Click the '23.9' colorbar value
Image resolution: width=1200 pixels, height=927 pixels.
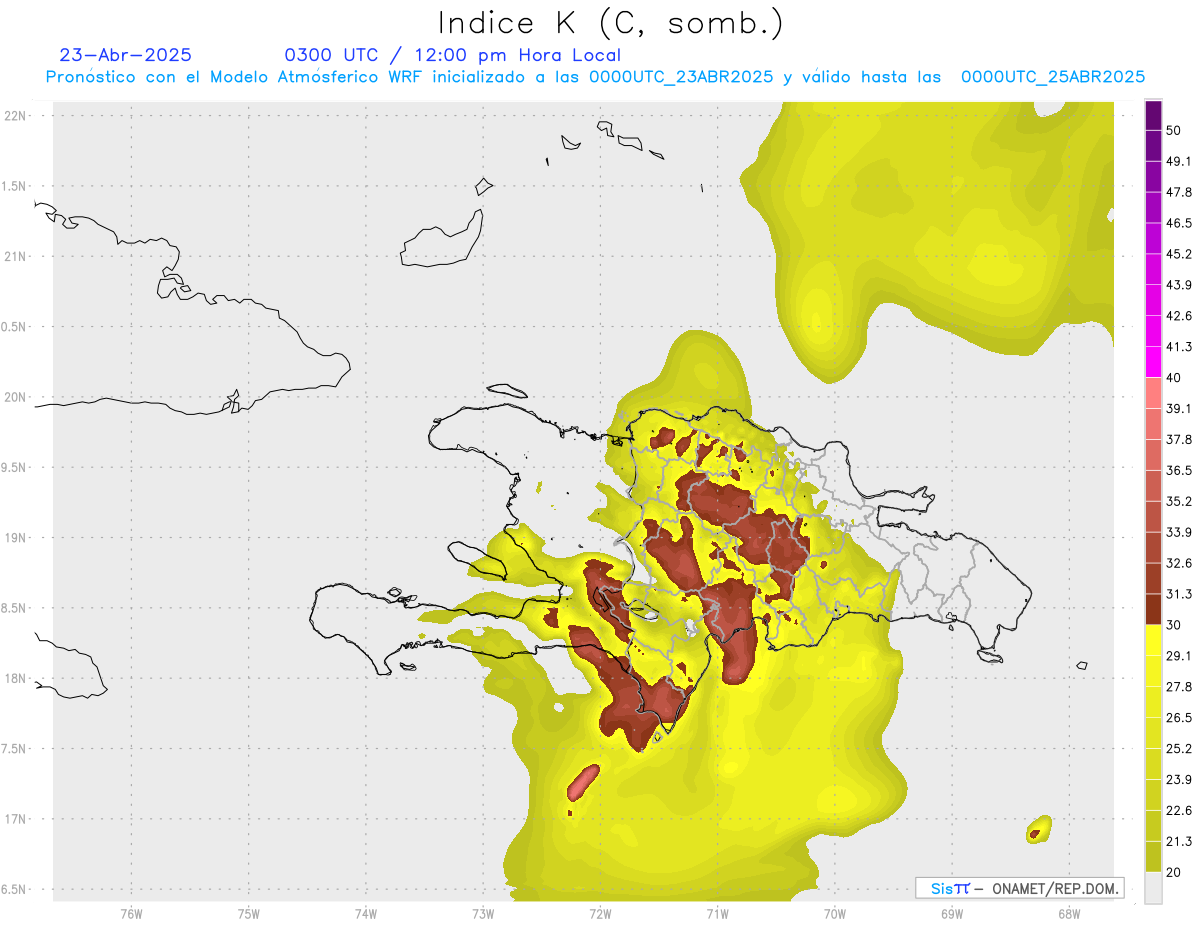point(1179,779)
